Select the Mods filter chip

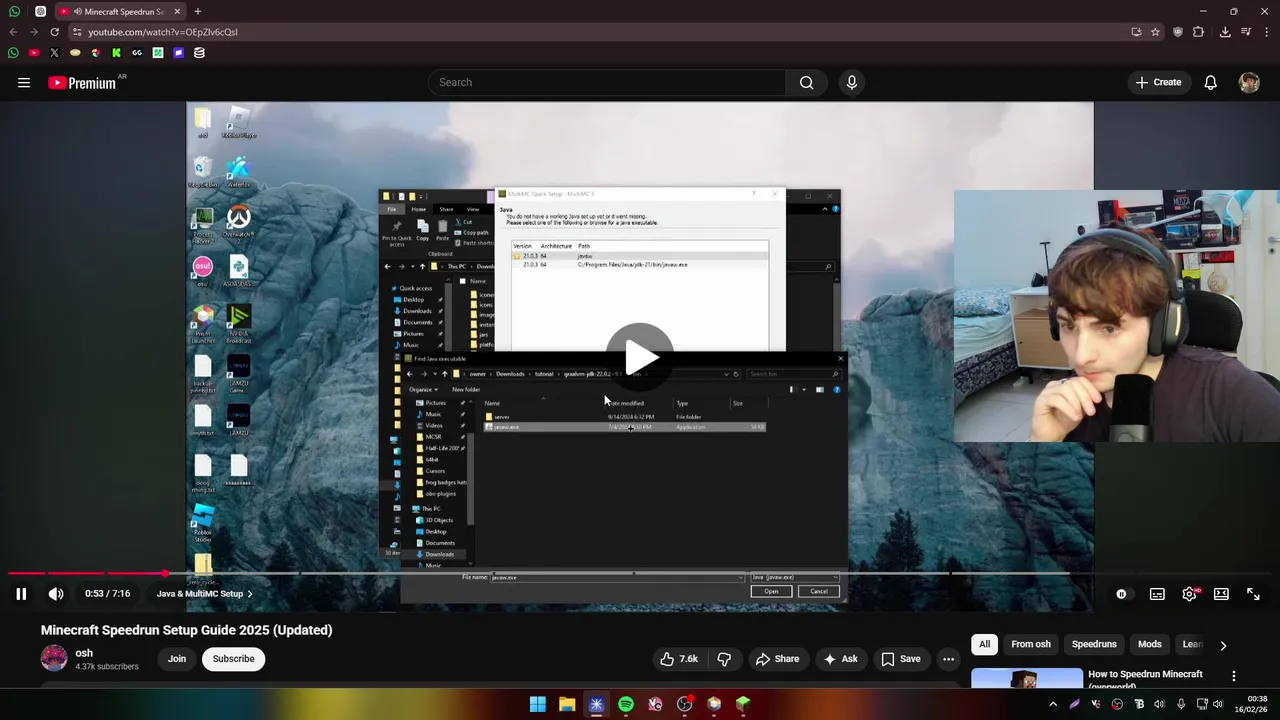1150,645
